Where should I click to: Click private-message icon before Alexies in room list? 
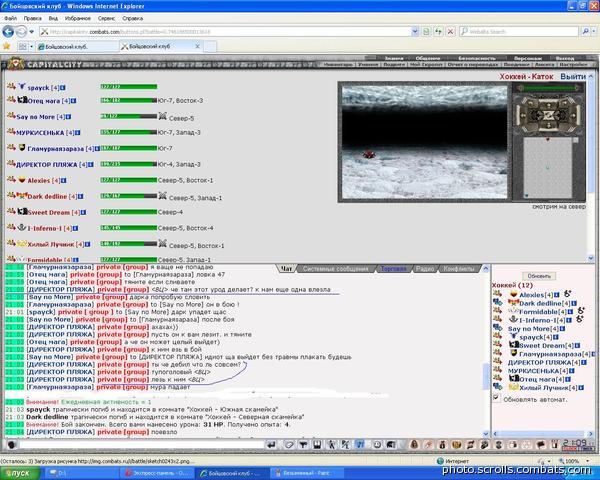point(497,294)
